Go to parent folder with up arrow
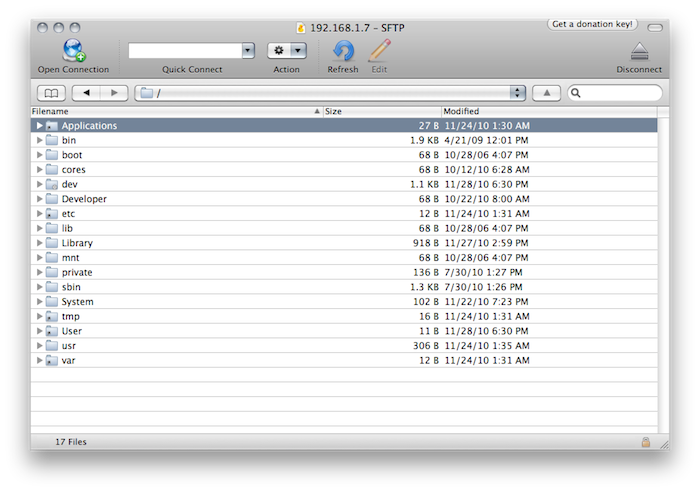 coord(545,93)
